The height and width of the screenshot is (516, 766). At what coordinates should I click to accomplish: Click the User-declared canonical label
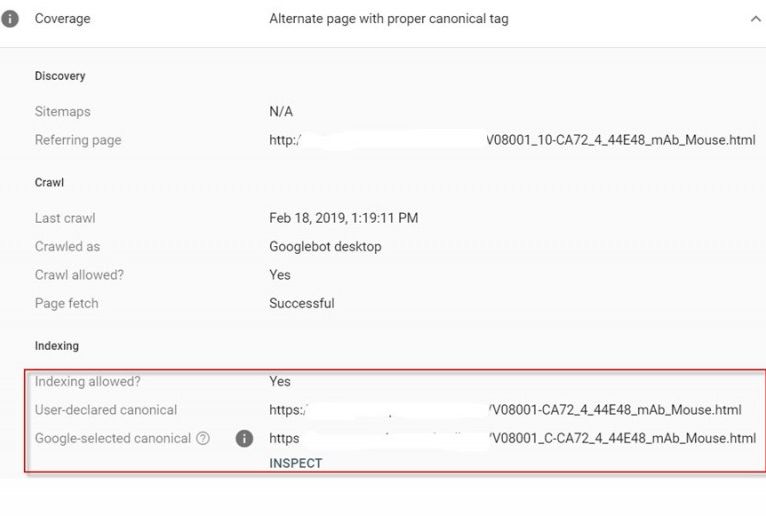point(106,410)
